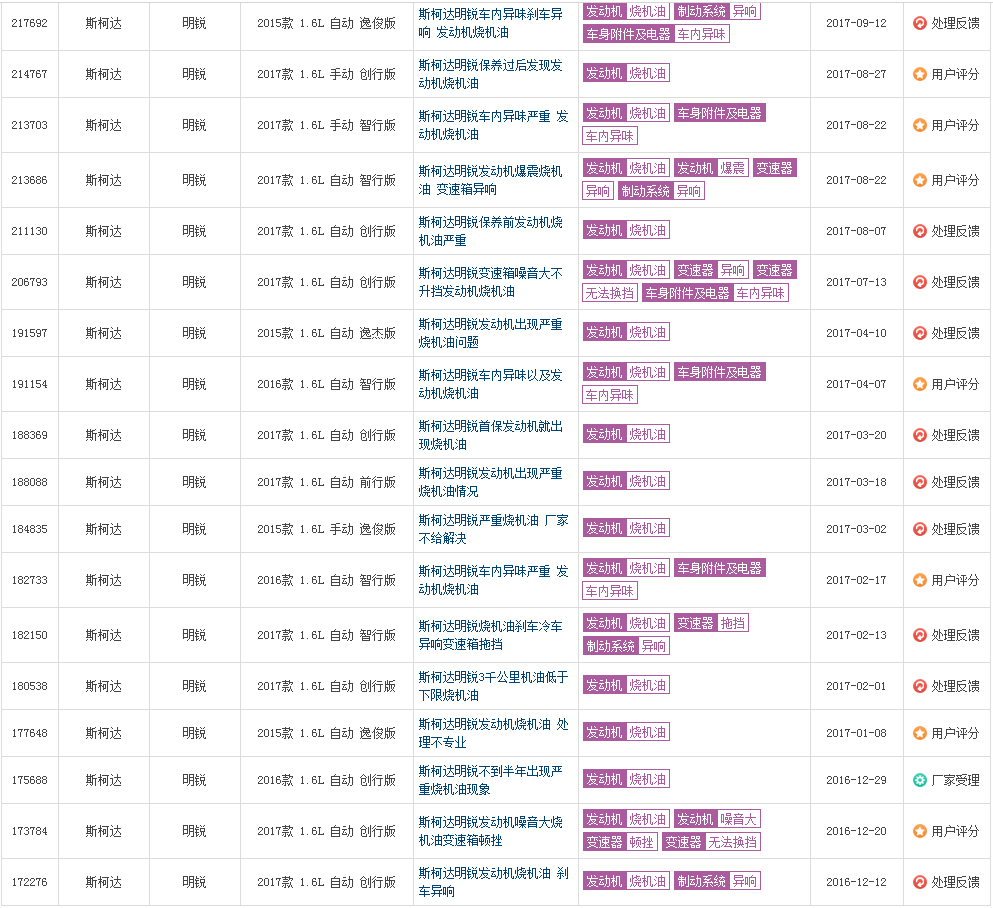Viewport: 993px width, 908px height.
Task: Click 处理反馈 icon in row 188369
Action: coord(920,435)
